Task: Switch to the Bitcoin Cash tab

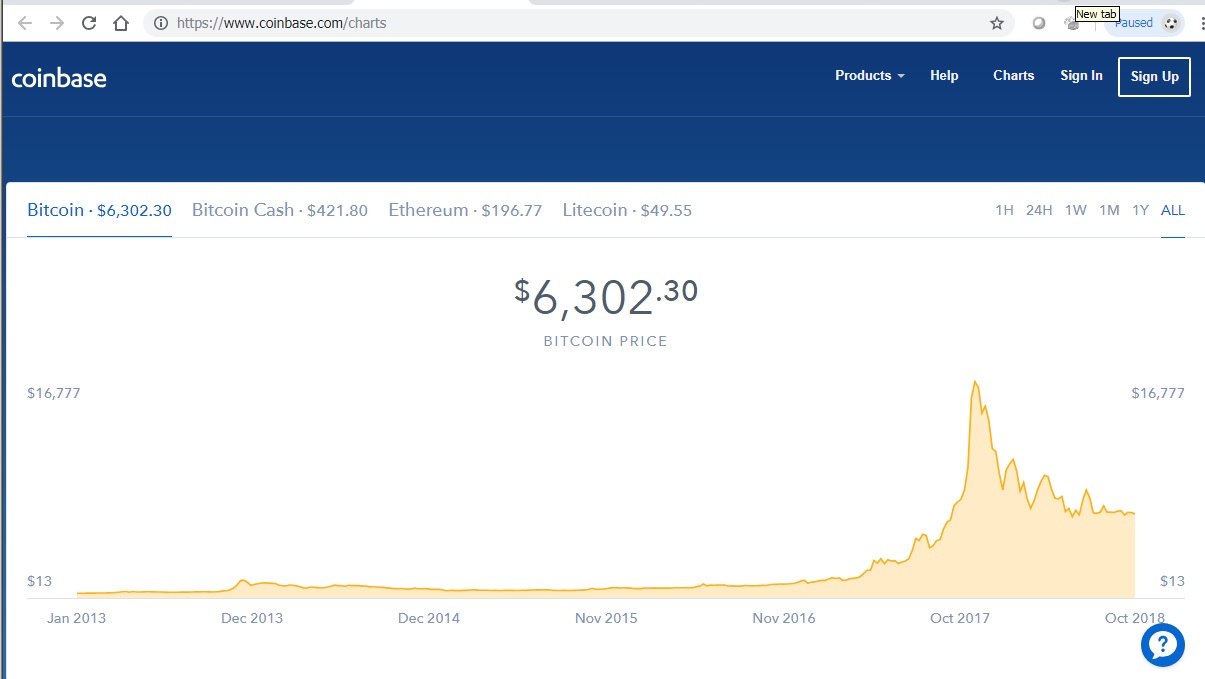Action: pyautogui.click(x=280, y=210)
